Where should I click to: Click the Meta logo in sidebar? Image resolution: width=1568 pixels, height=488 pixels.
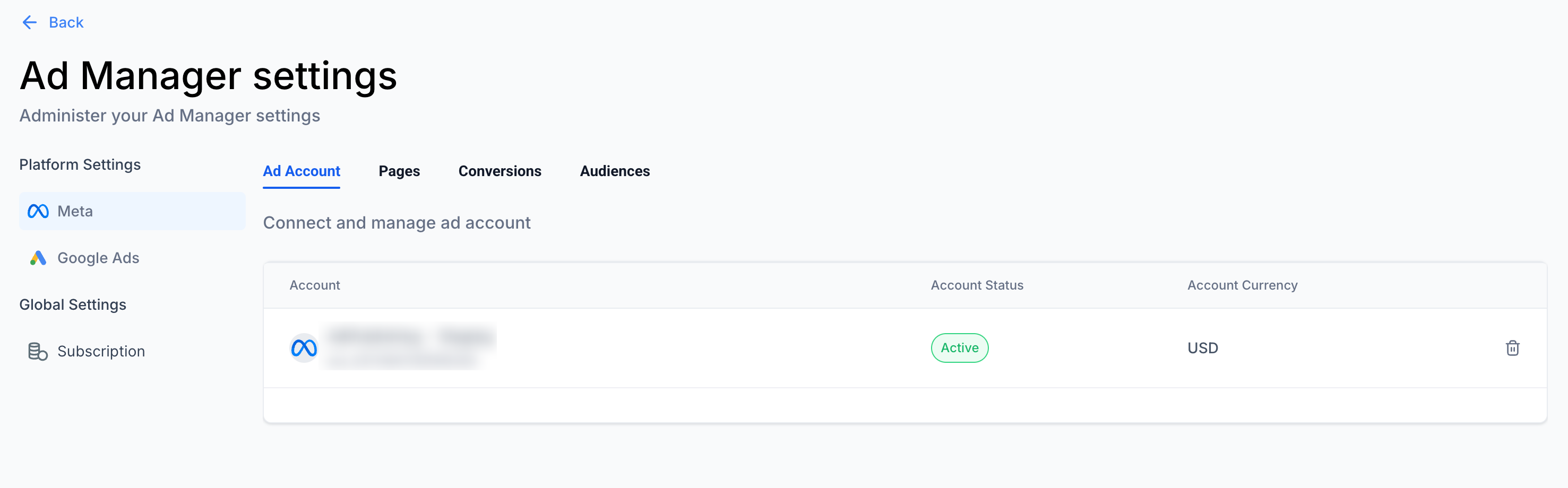[x=38, y=211]
